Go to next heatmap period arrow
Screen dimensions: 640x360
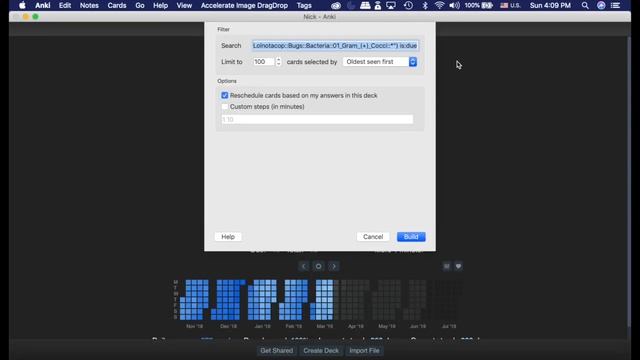click(333, 266)
